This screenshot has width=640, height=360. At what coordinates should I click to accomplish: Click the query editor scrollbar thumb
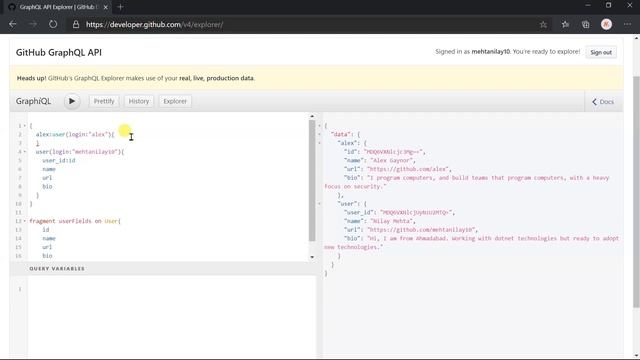312,180
